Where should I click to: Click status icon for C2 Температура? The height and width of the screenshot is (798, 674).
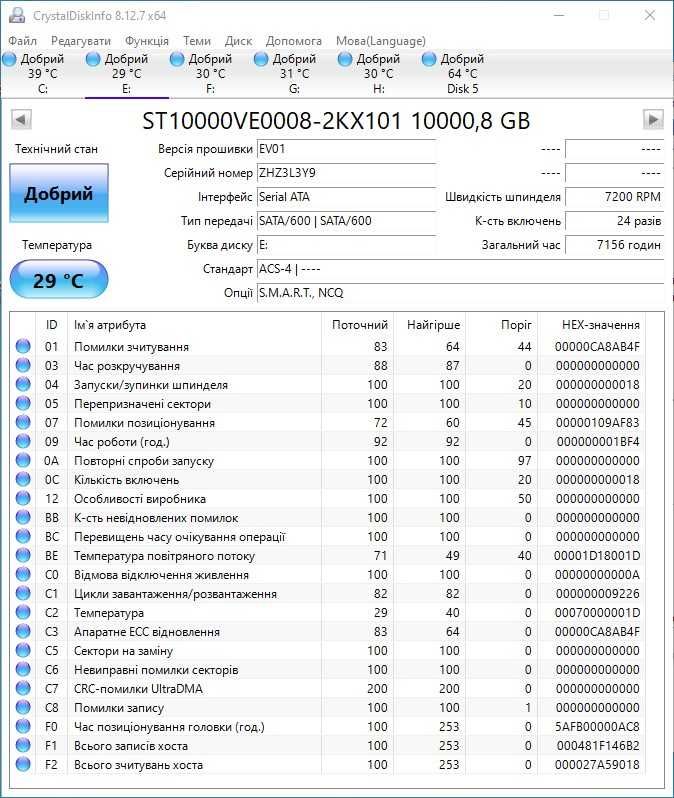pos(23,612)
